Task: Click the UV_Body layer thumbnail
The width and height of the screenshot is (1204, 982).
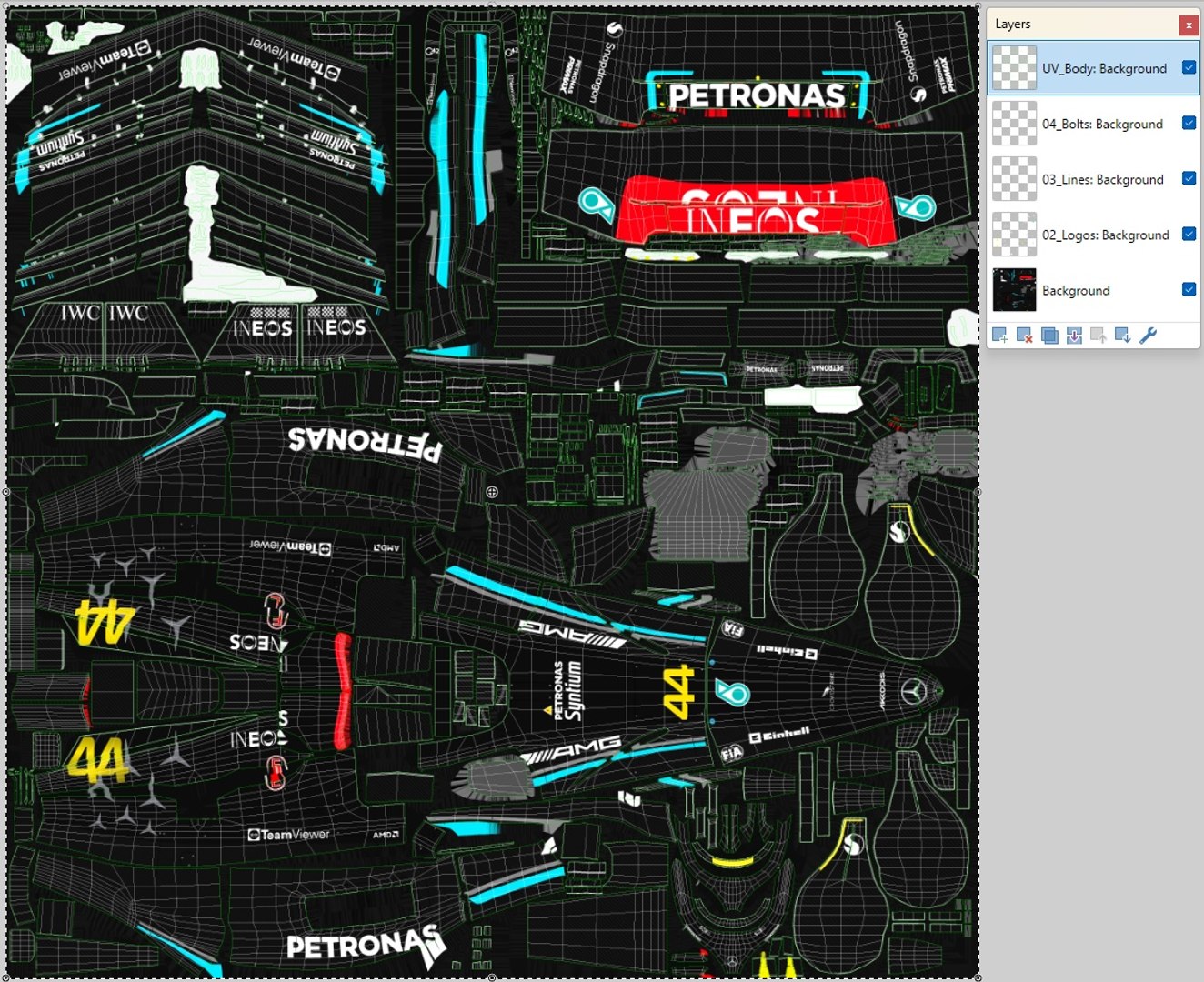Action: (x=1014, y=68)
